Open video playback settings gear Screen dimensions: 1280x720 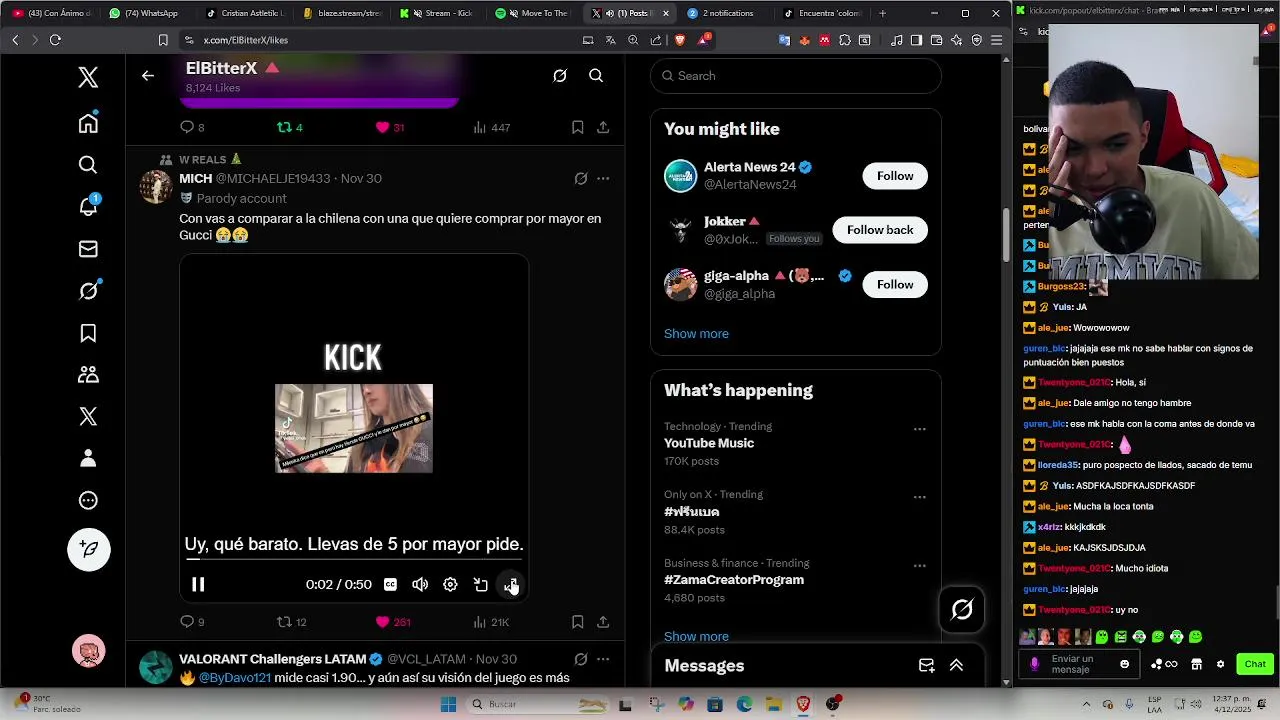pos(450,585)
